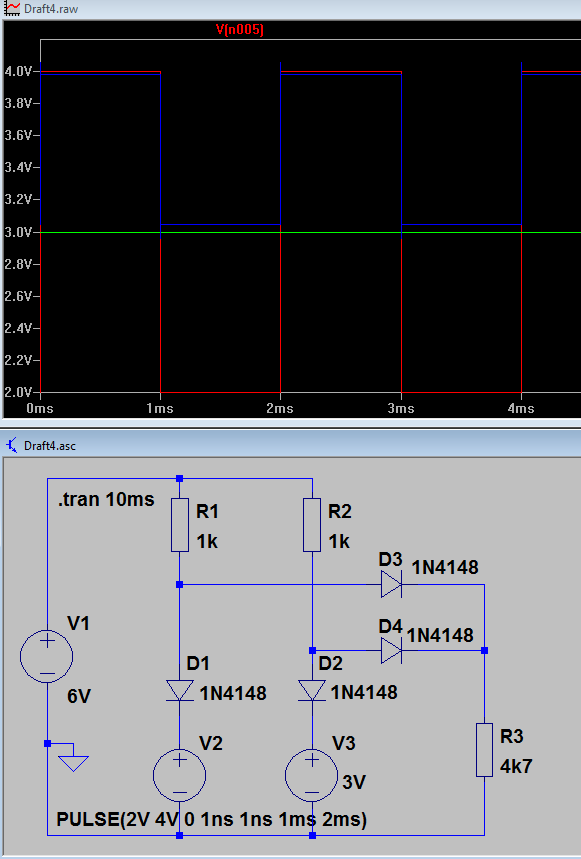Select diode D2 symbol
Image resolution: width=581 pixels, height=859 pixels.
312,690
